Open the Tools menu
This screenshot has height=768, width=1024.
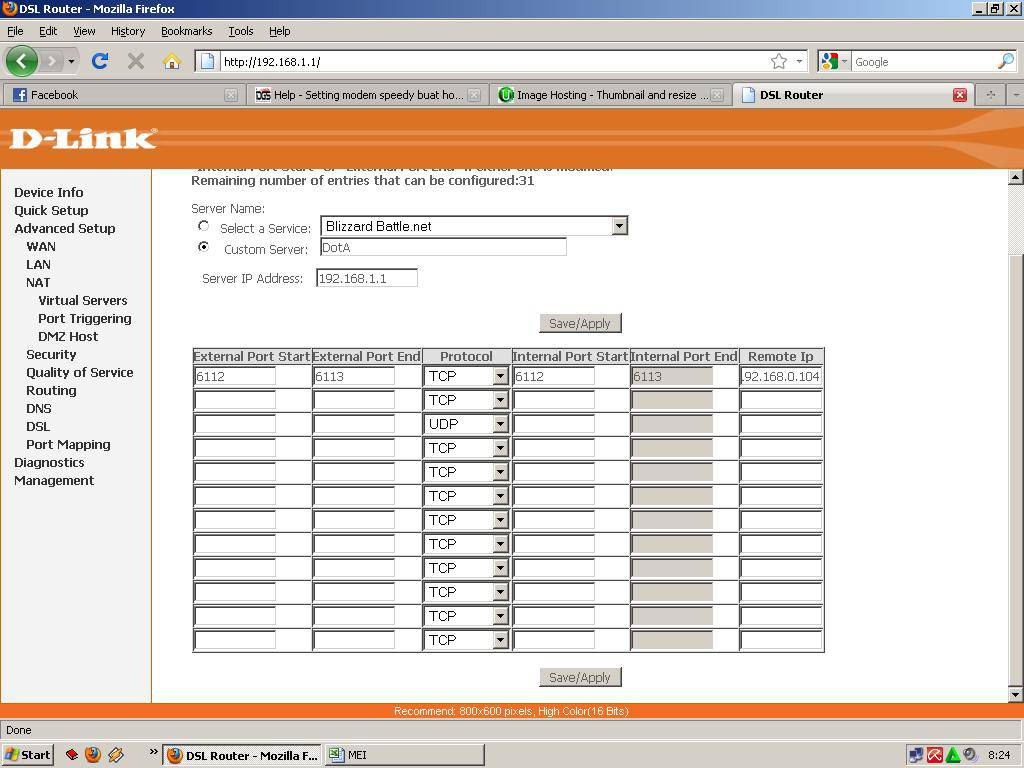point(240,31)
